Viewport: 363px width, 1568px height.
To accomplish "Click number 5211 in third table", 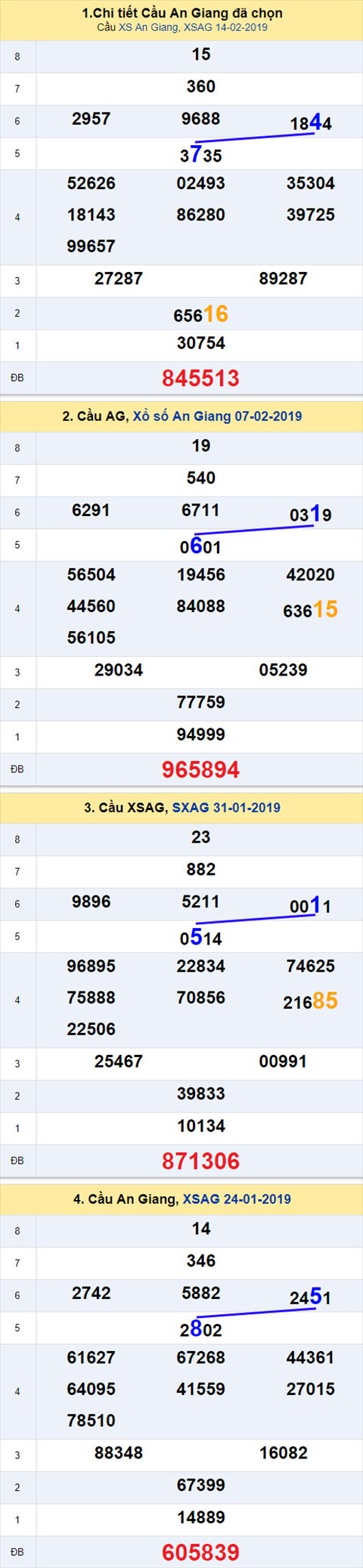I will pyautogui.click(x=200, y=902).
